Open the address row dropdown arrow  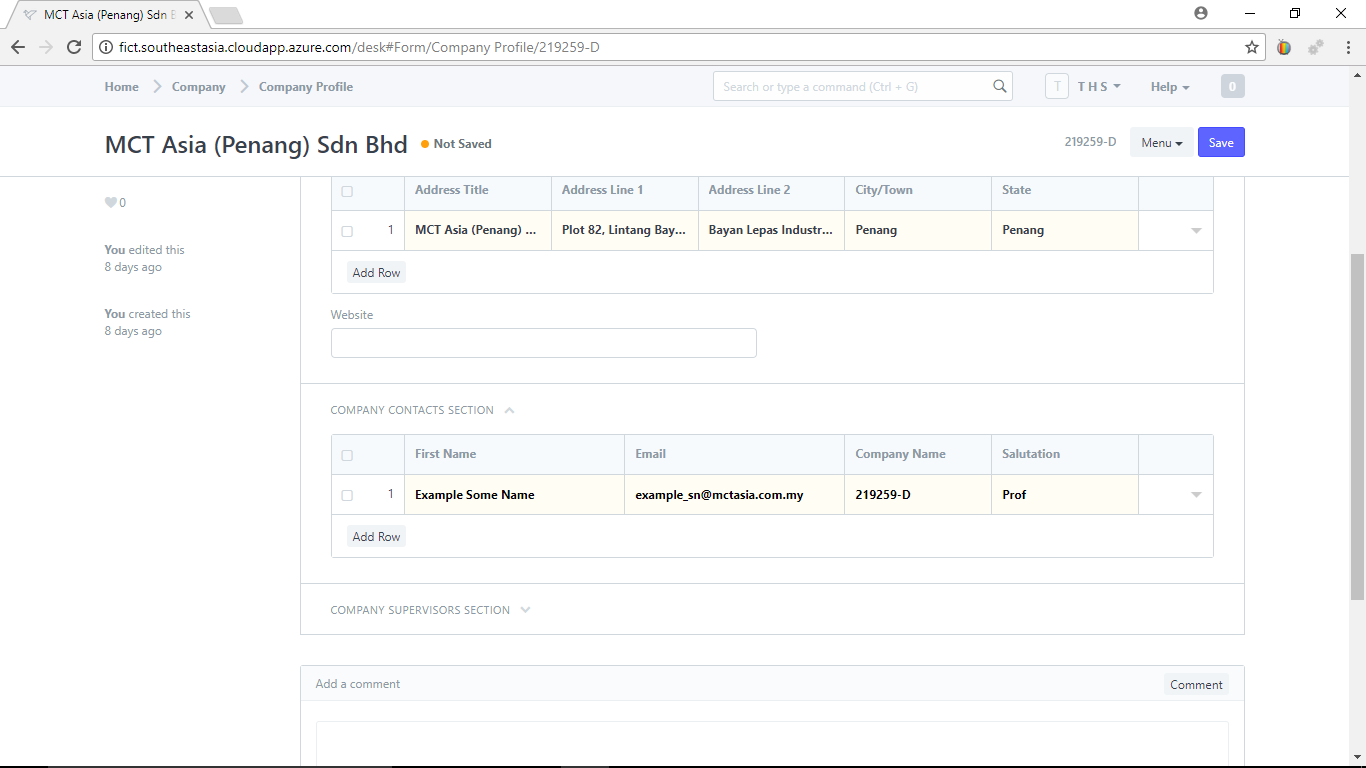click(1196, 231)
